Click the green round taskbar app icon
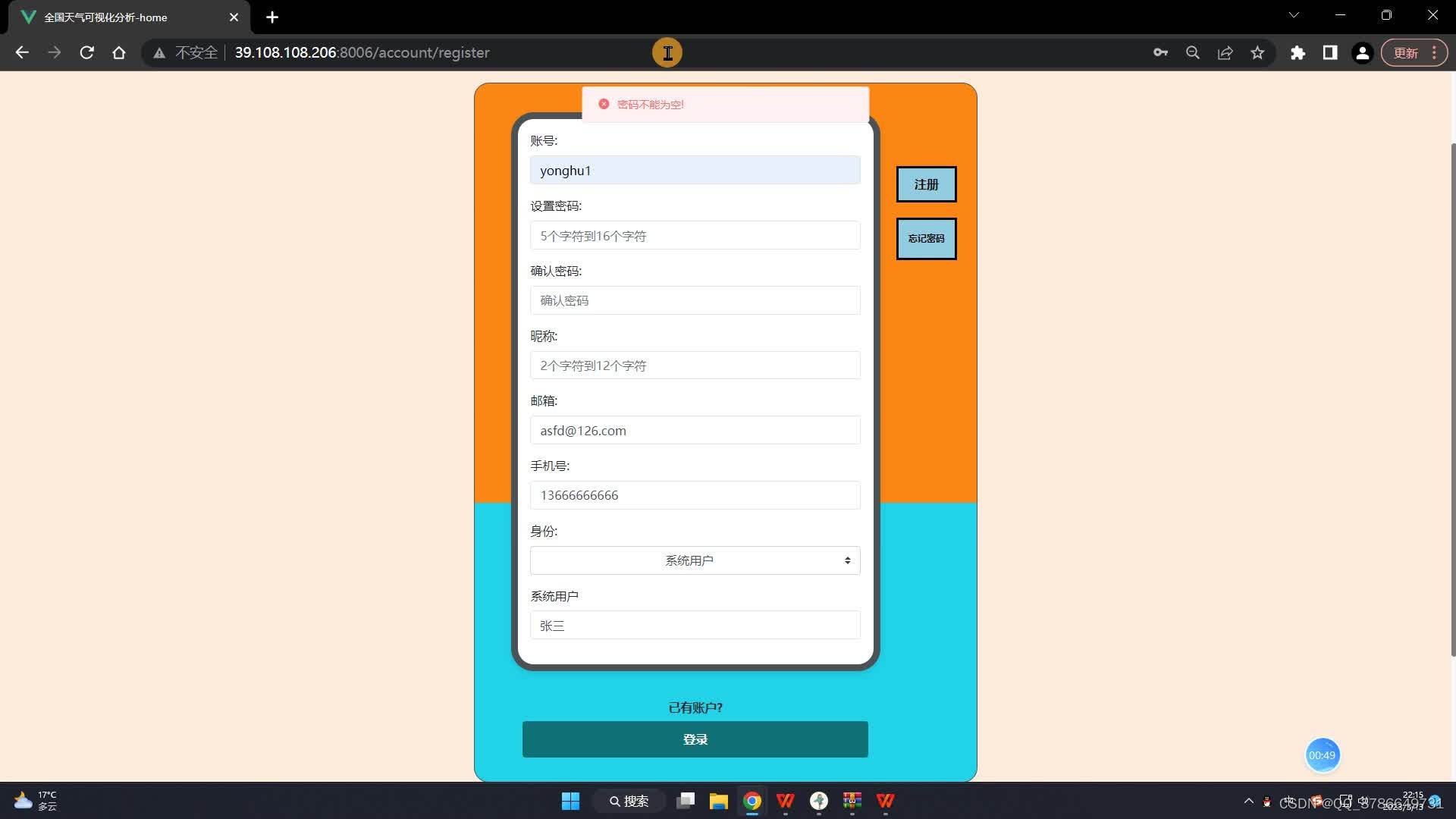The width and height of the screenshot is (1456, 819). tap(819, 801)
